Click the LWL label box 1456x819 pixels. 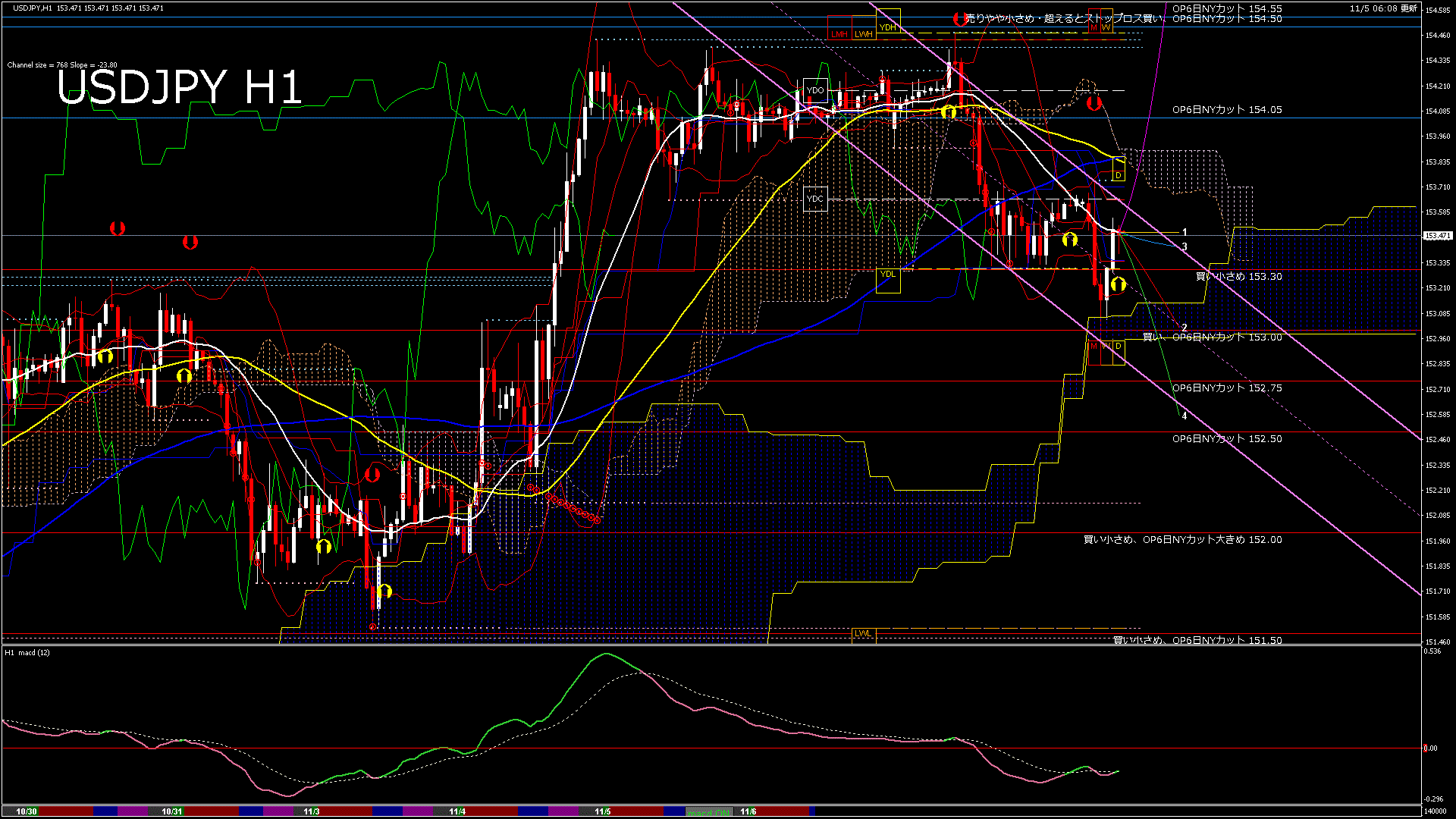pyautogui.click(x=863, y=634)
